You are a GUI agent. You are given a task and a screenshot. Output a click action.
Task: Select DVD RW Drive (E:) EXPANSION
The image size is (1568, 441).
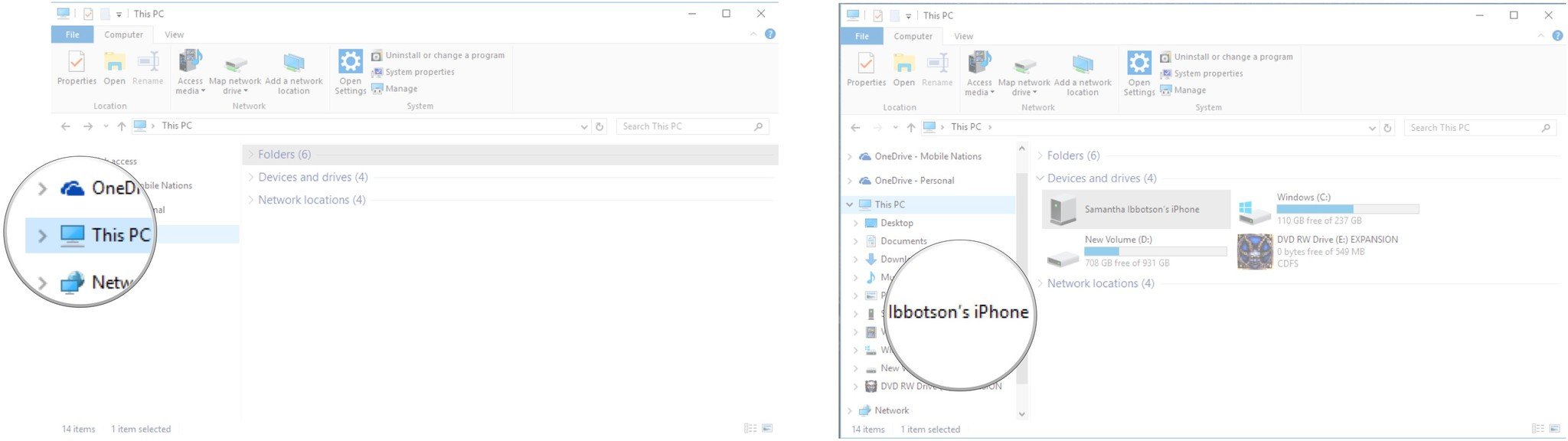click(x=1320, y=251)
